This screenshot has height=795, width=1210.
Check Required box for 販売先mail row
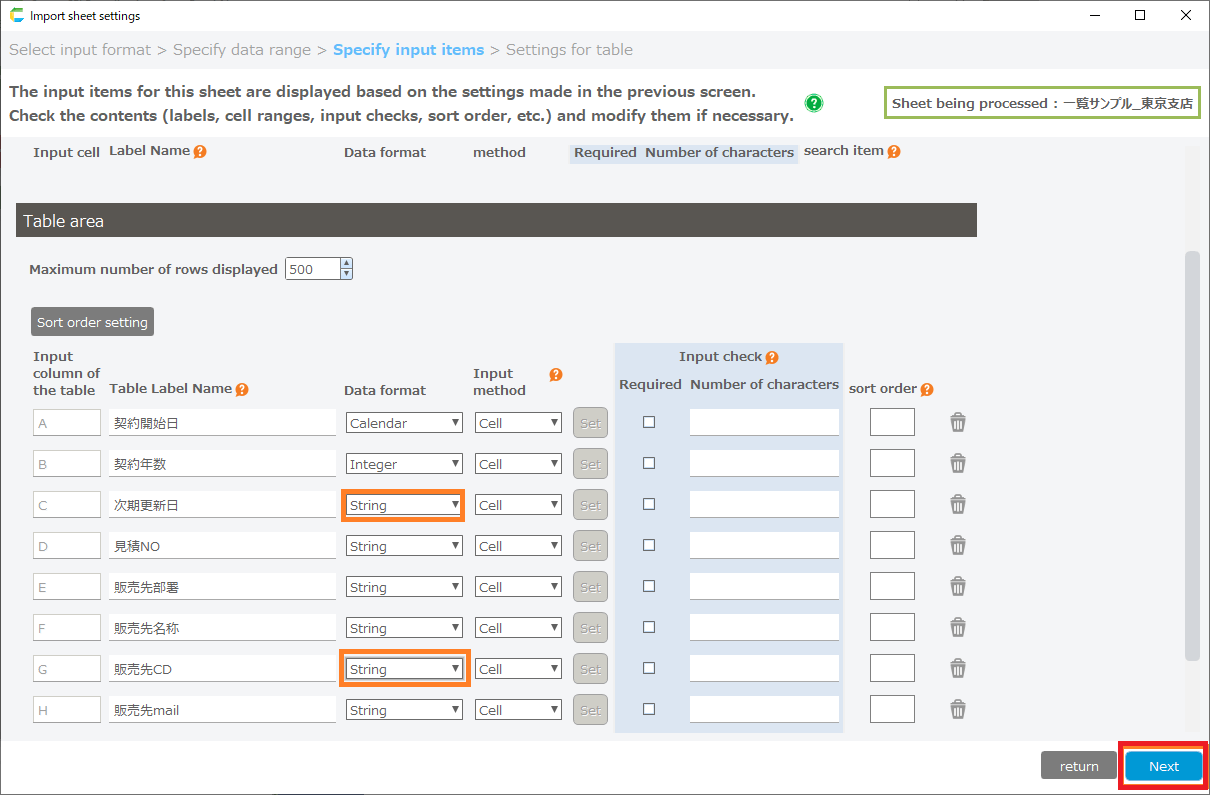click(649, 709)
